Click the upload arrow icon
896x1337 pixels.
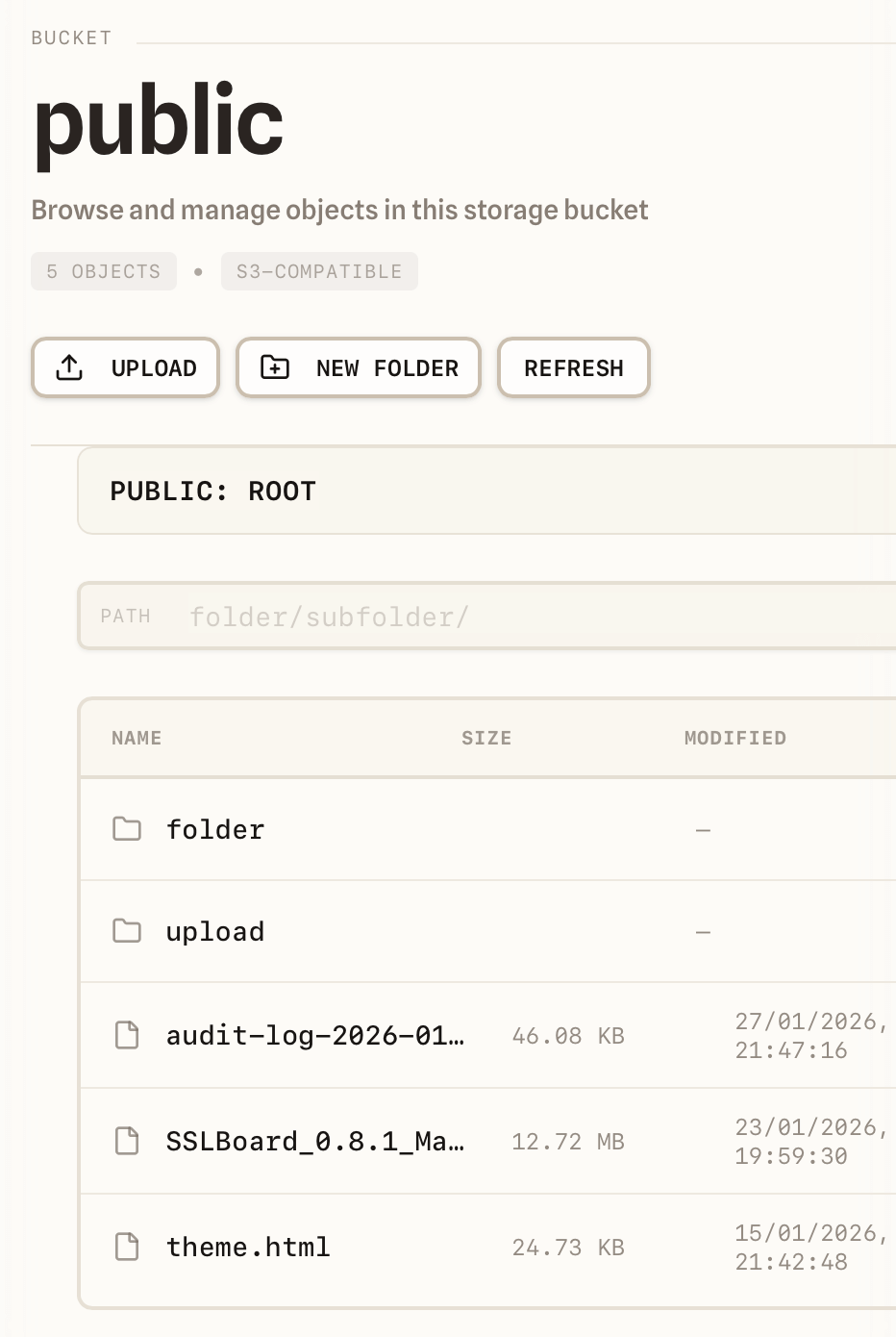point(69,367)
